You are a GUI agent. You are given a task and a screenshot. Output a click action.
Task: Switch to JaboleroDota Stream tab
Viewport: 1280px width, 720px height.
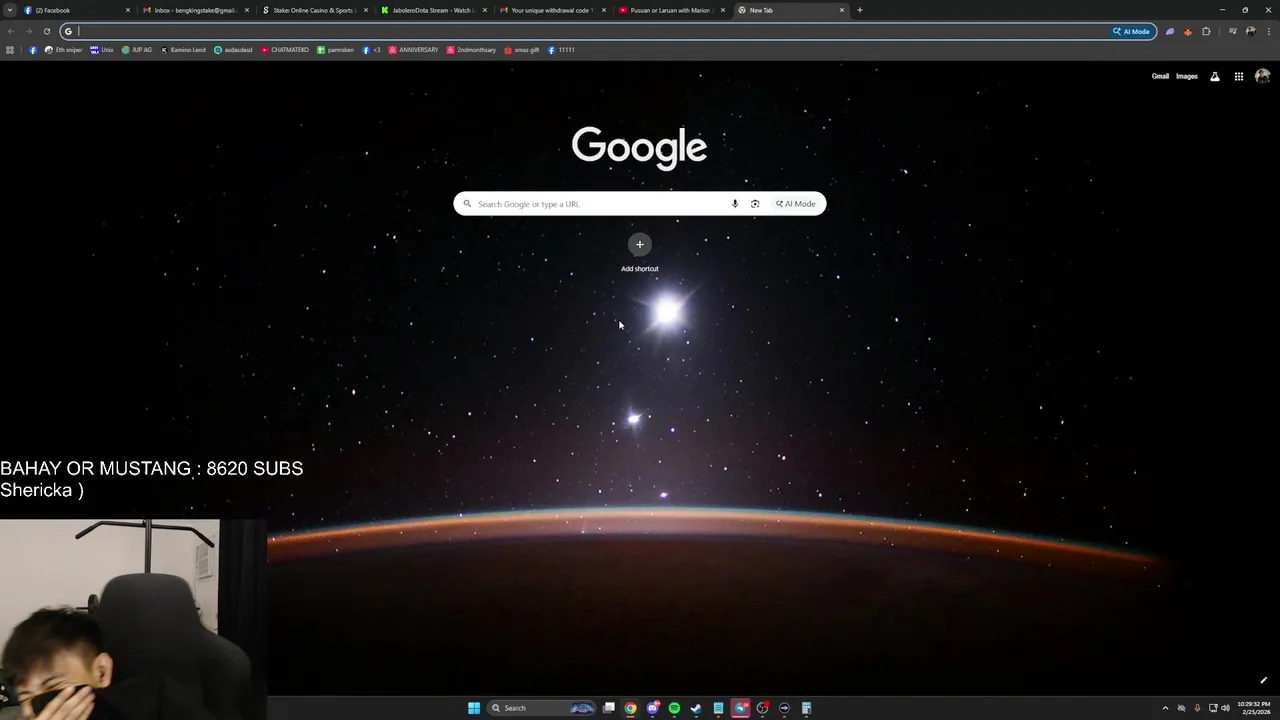pyautogui.click(x=432, y=10)
